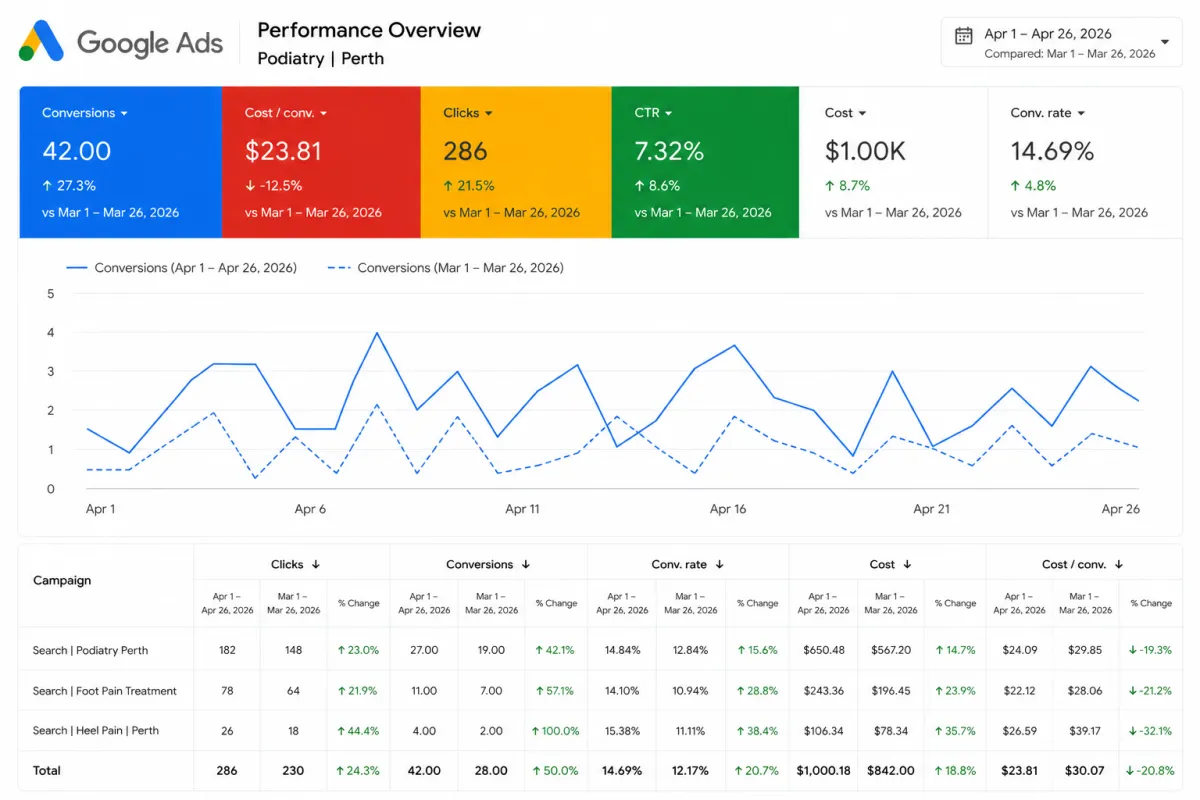This screenshot has height=800, width=1200.
Task: Open the CTR scorecard dropdown
Action: pos(669,114)
